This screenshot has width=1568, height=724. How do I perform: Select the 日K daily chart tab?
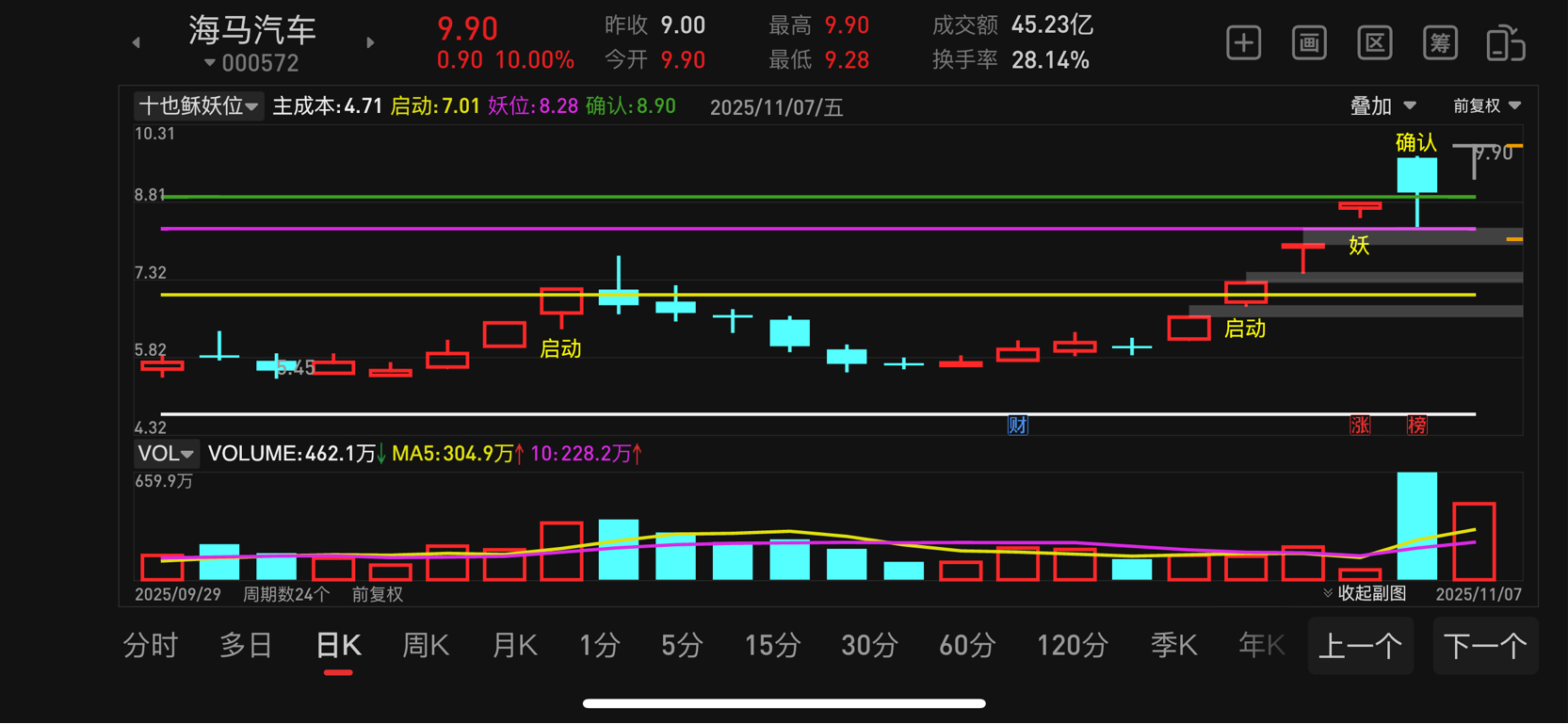coord(338,646)
